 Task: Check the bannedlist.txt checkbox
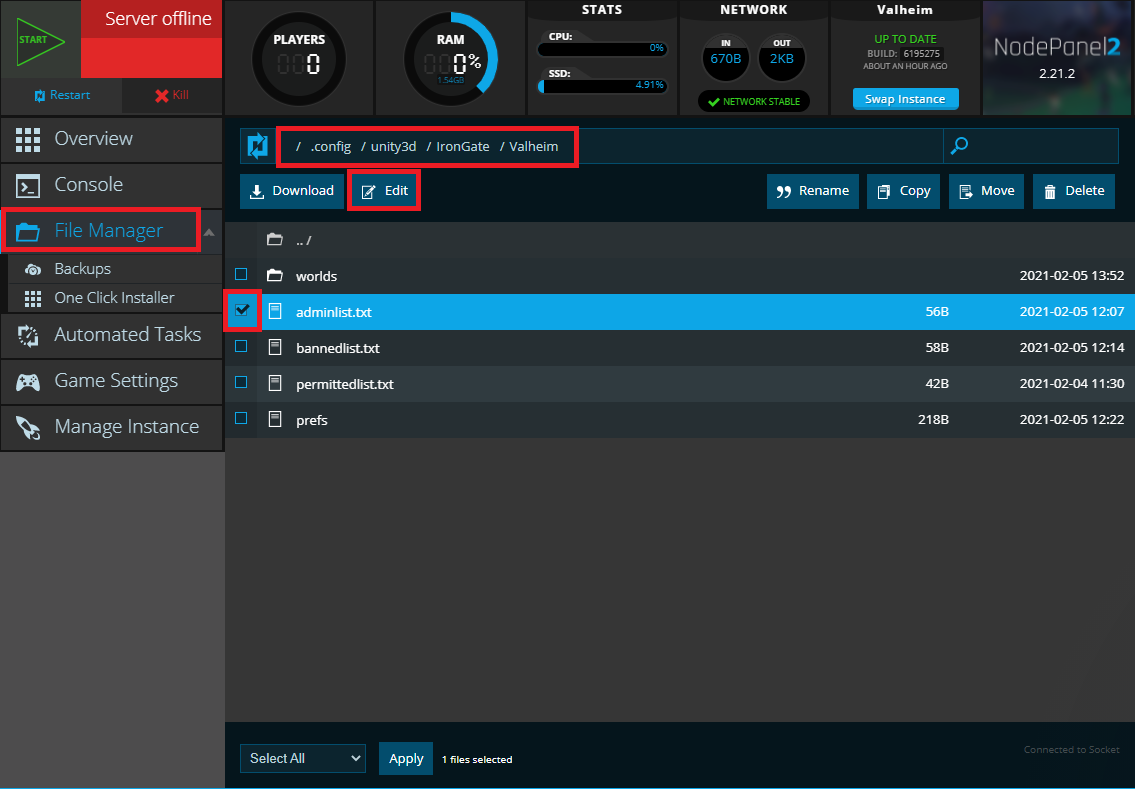(x=241, y=347)
